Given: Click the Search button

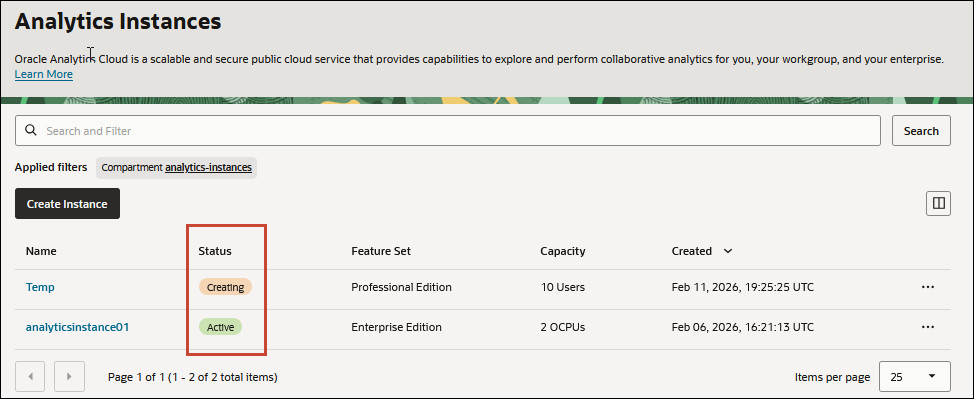Looking at the screenshot, I should pyautogui.click(x=921, y=131).
